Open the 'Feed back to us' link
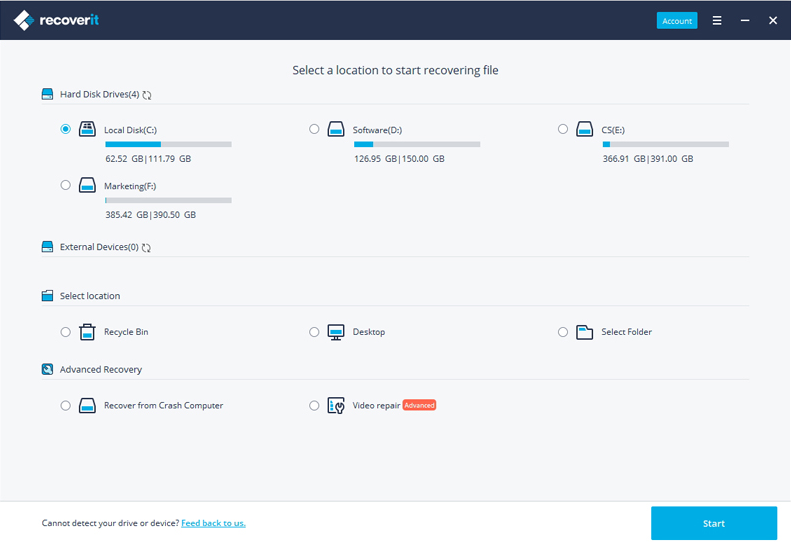Screen dimensions: 791x542 213,523
